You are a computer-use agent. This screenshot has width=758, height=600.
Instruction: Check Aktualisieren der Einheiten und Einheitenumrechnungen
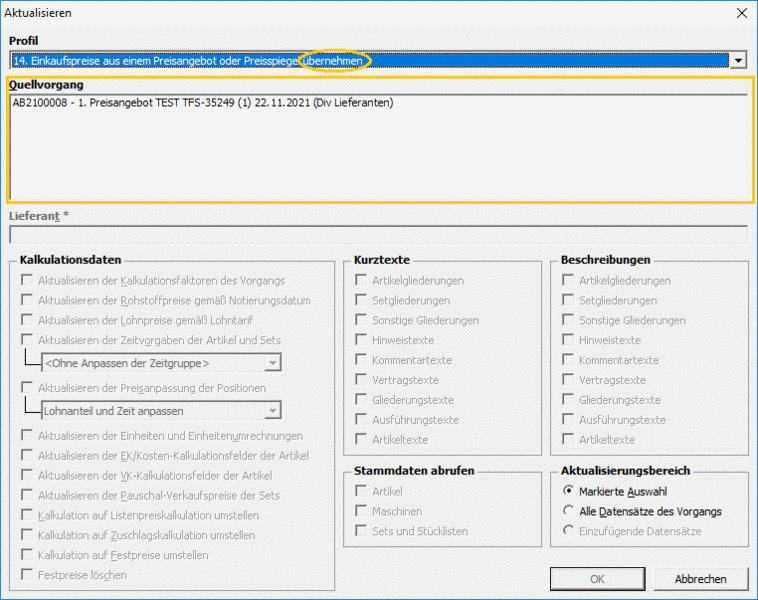tap(27, 435)
